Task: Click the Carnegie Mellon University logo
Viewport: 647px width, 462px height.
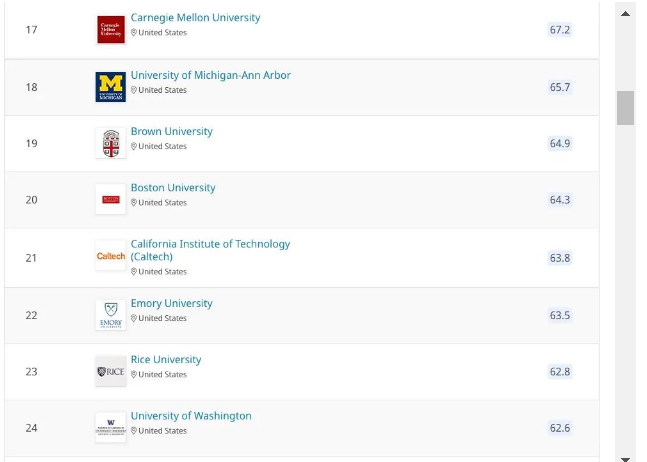Action: (x=111, y=29)
